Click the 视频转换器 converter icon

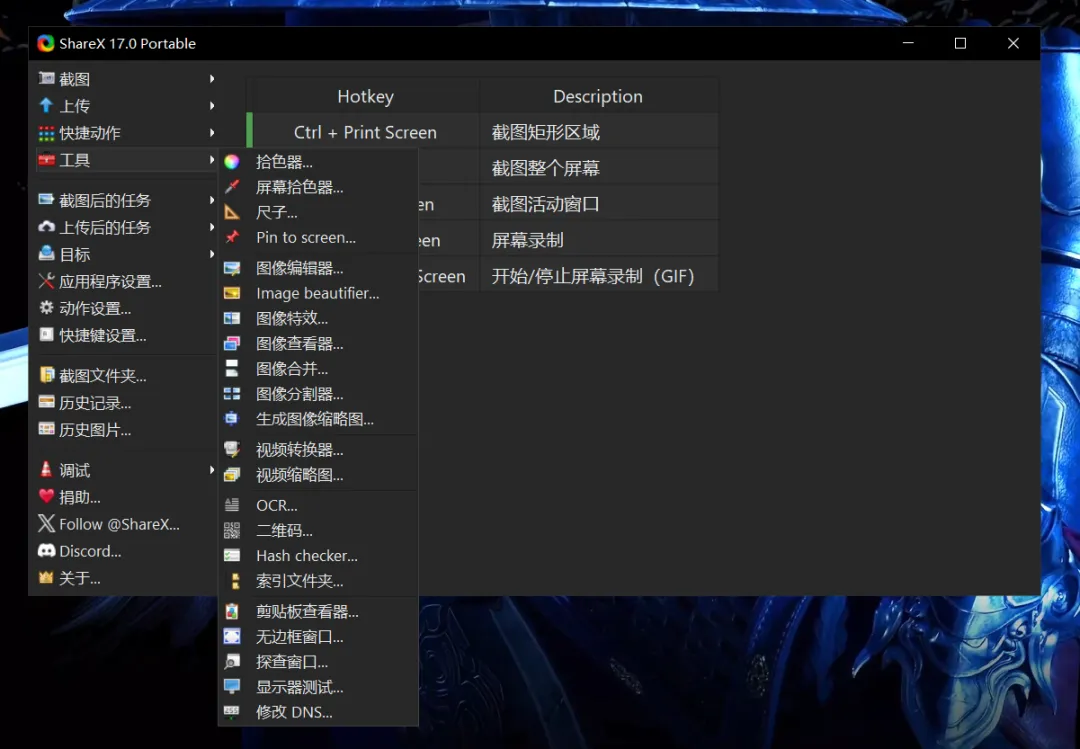coord(232,449)
